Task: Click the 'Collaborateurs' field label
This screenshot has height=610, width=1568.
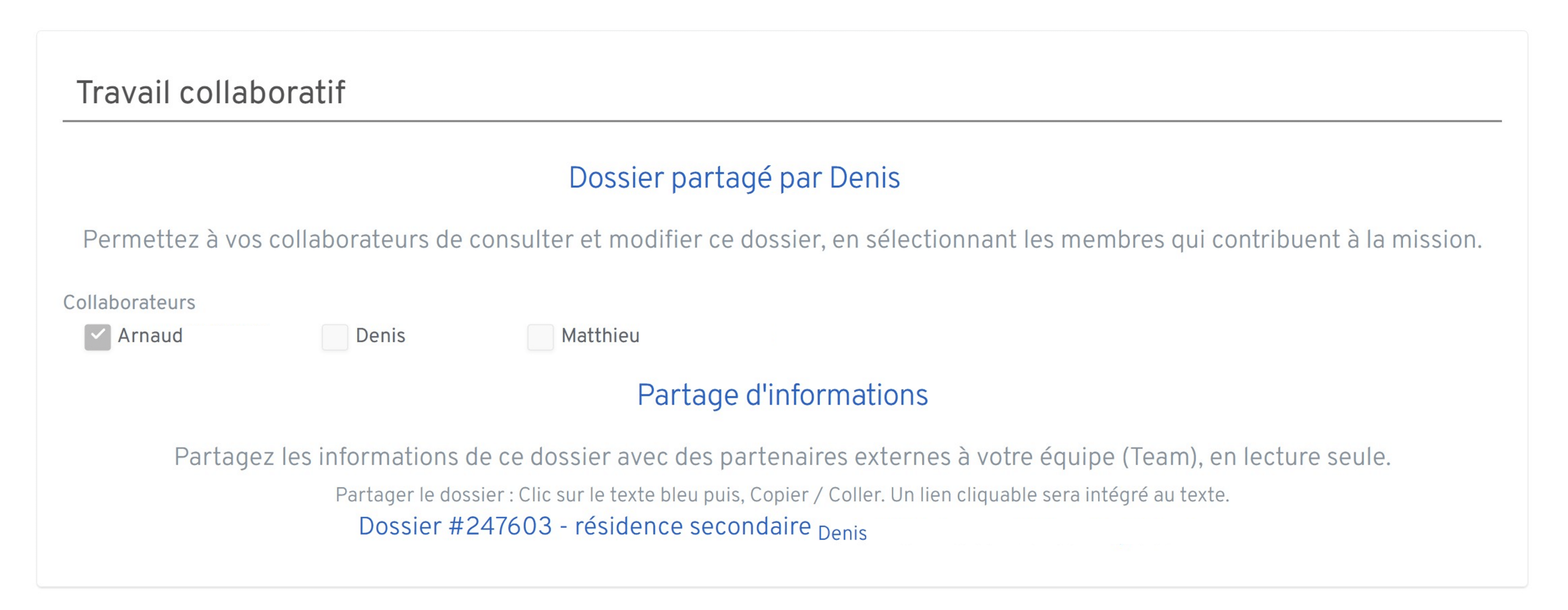Action: (129, 301)
